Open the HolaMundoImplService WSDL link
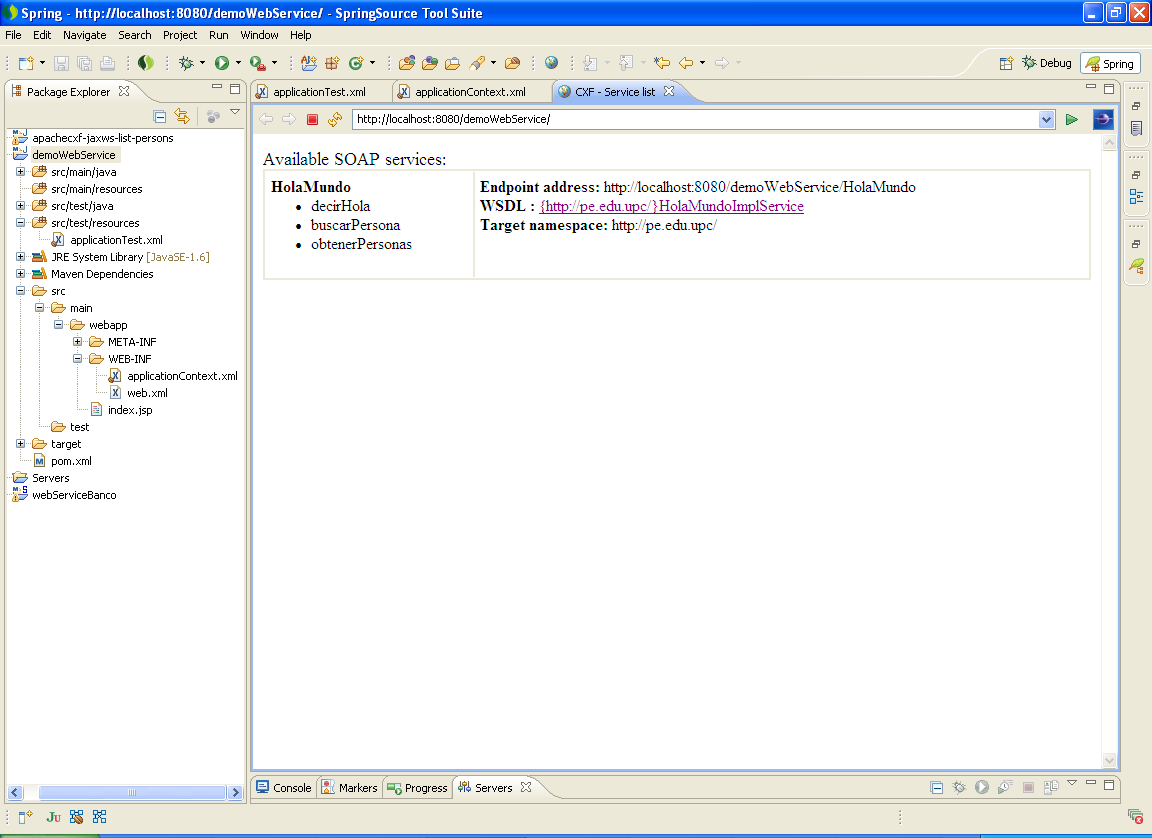Viewport: 1152px width, 838px height. (672, 206)
